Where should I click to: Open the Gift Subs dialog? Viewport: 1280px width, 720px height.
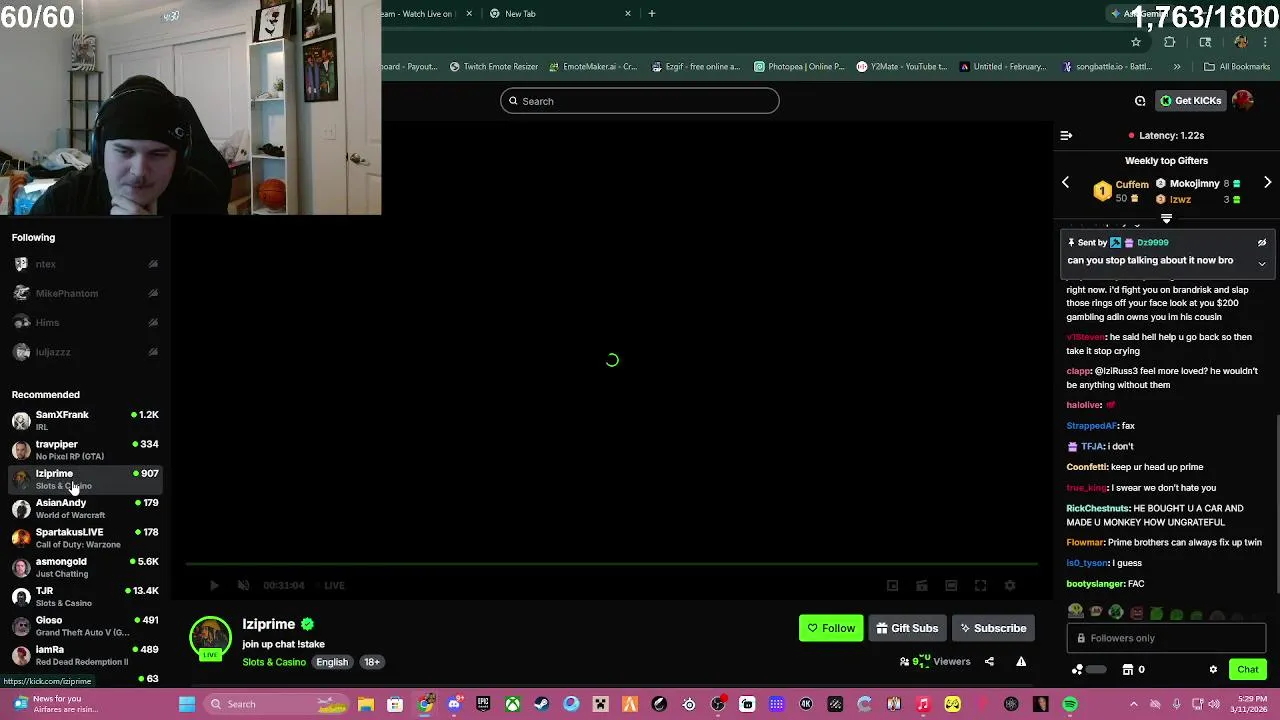[907, 628]
